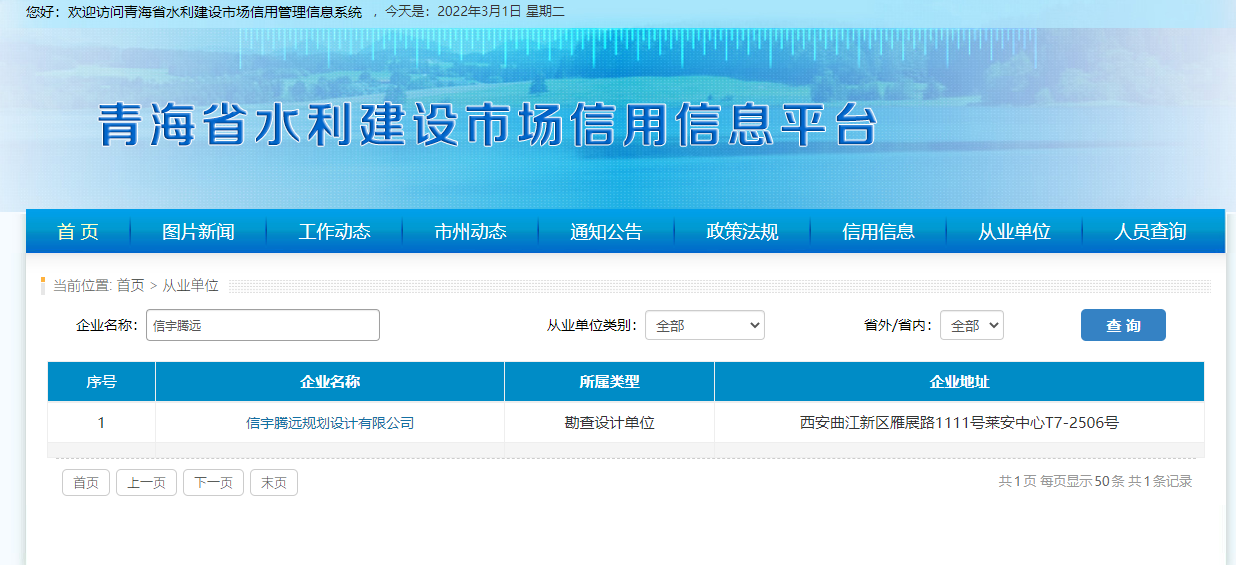Open 市州动态 in the navigation bar

pos(470,232)
